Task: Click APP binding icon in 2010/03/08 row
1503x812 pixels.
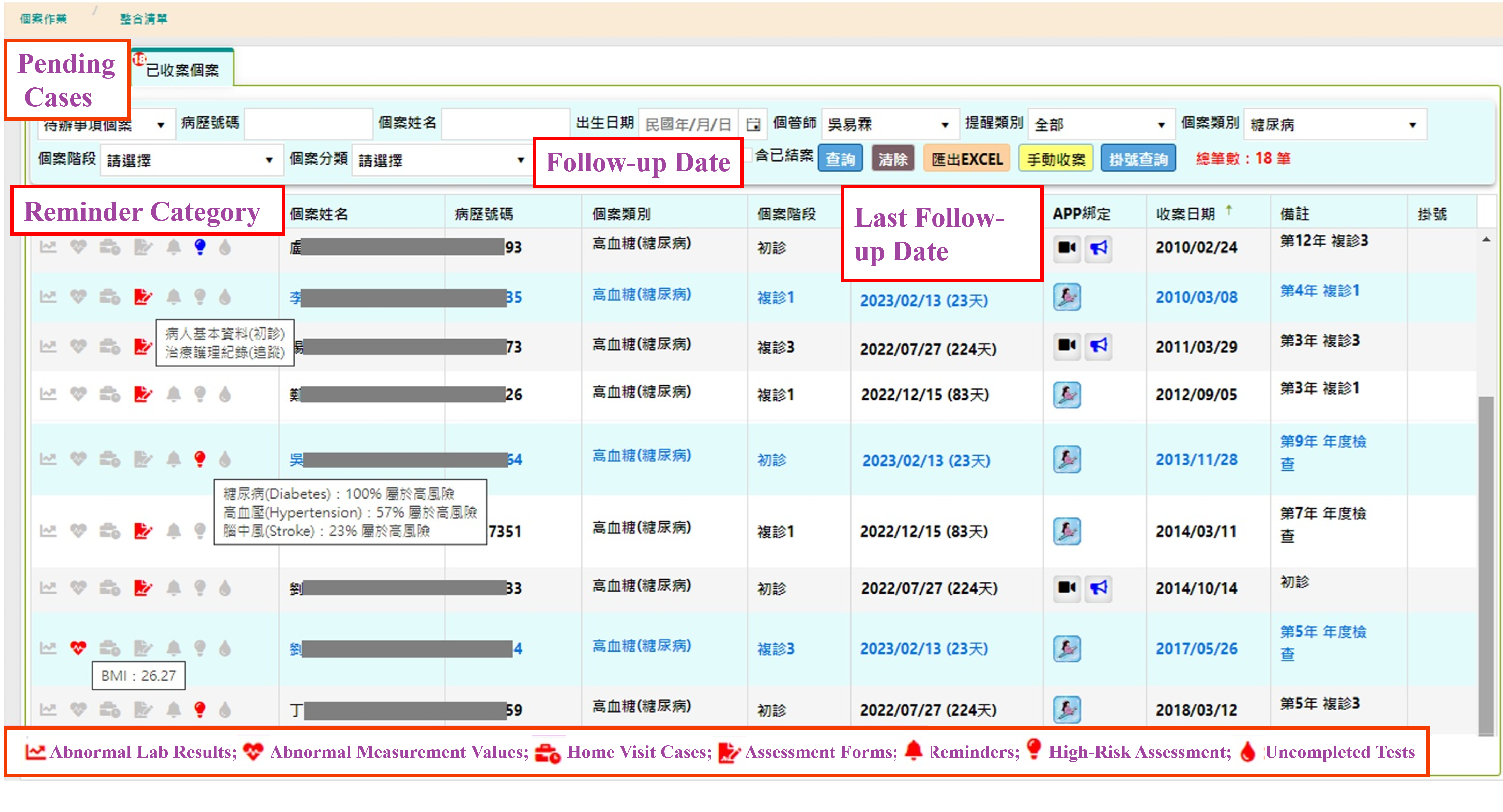Action: (1067, 297)
